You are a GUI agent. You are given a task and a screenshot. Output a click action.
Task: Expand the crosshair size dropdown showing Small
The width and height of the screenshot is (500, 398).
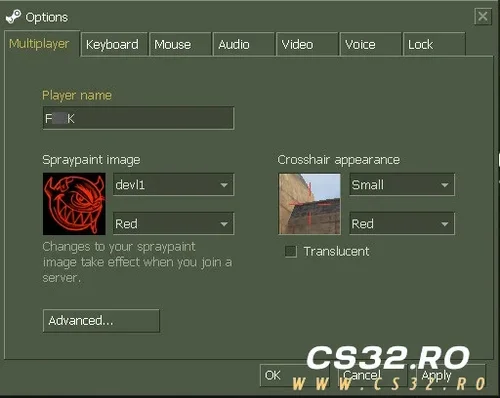coord(402,184)
